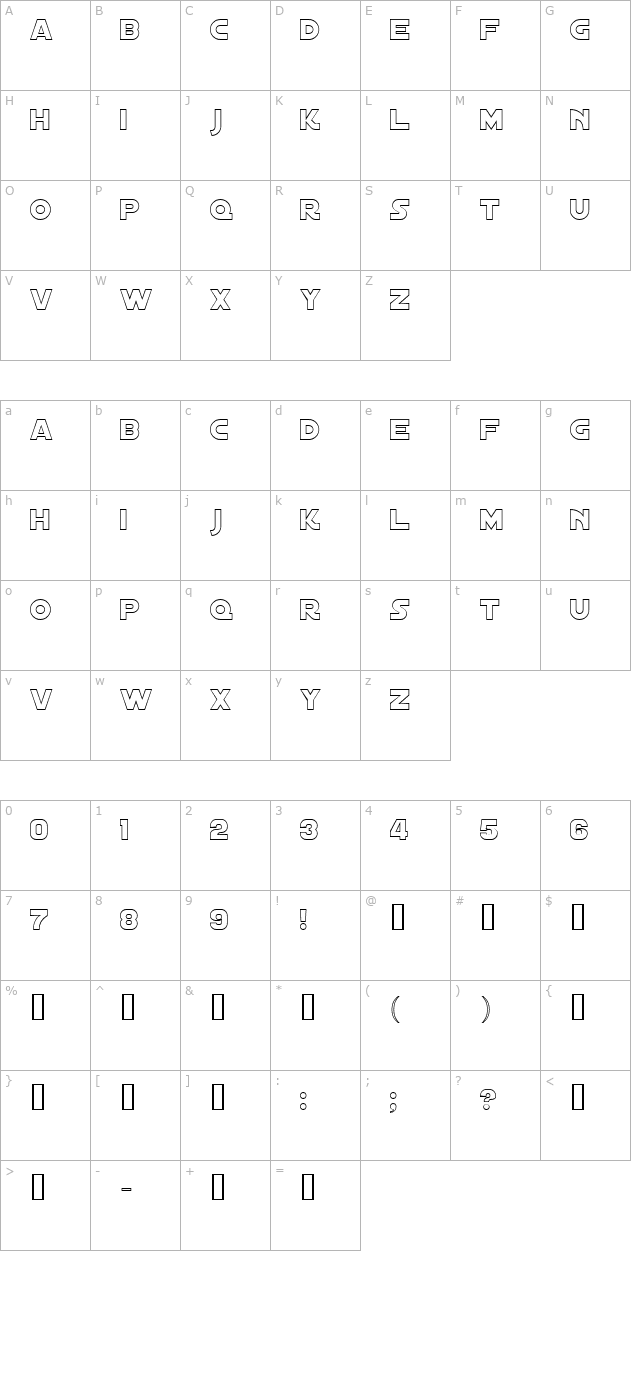The height and width of the screenshot is (1400, 640).
Task: Select the question mark glyph cell
Action: click(x=495, y=1115)
